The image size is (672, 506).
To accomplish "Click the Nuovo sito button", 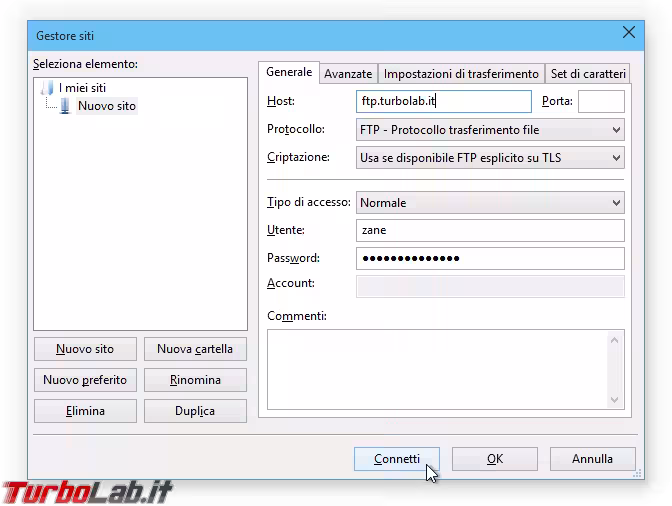I will point(85,349).
